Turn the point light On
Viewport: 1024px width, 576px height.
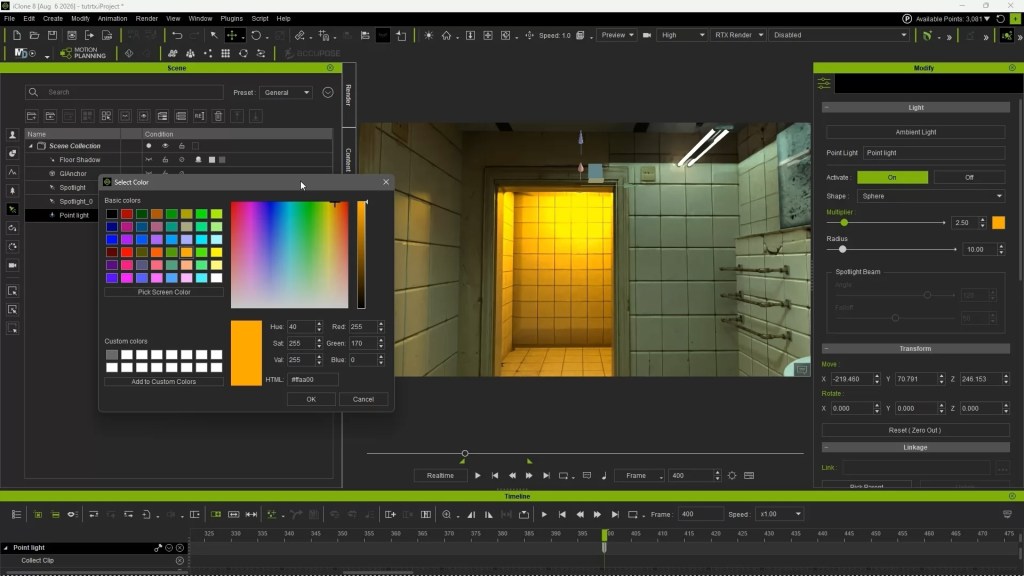pyautogui.click(x=892, y=178)
